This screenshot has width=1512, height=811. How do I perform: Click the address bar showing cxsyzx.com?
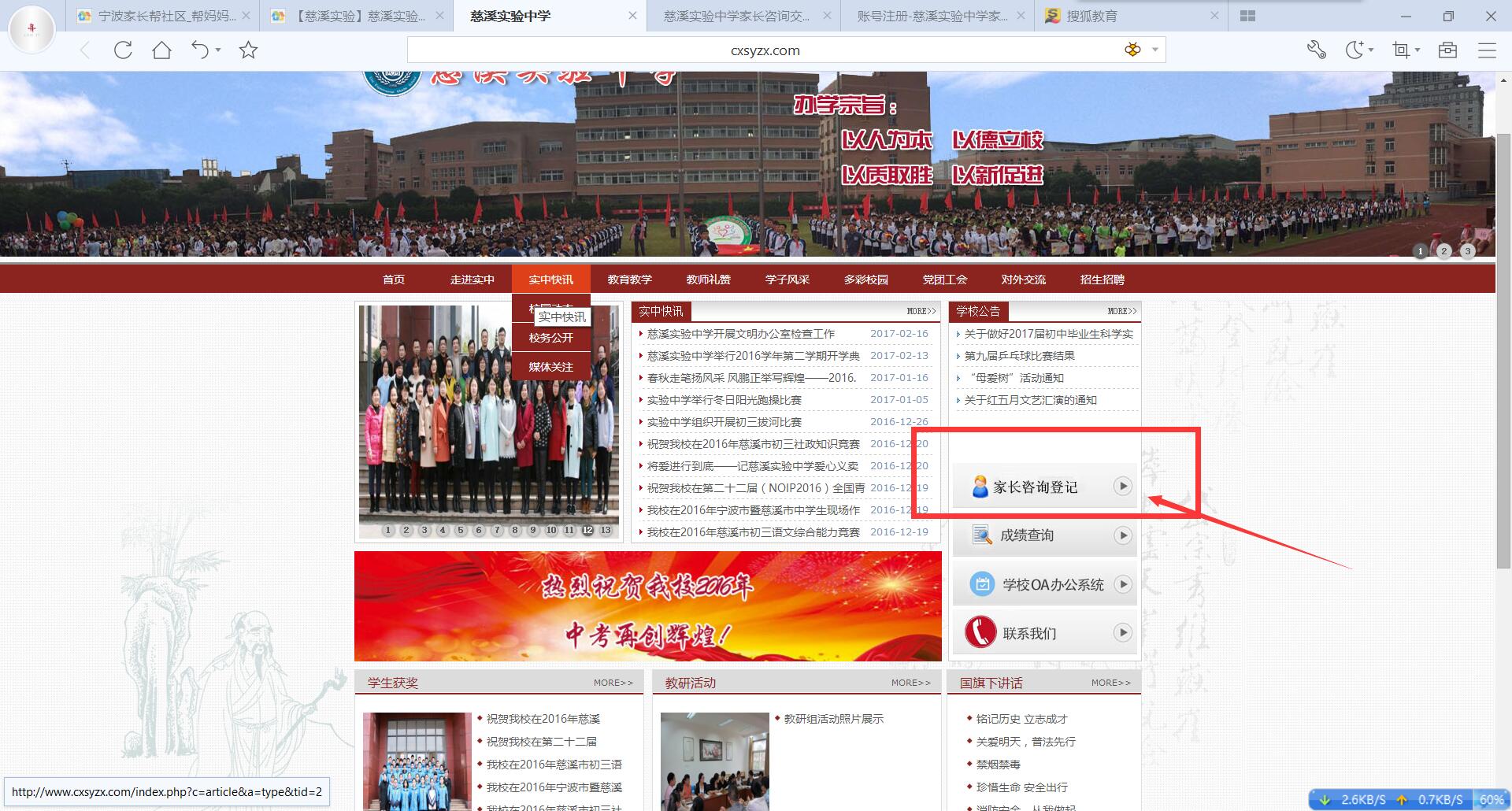coord(764,50)
